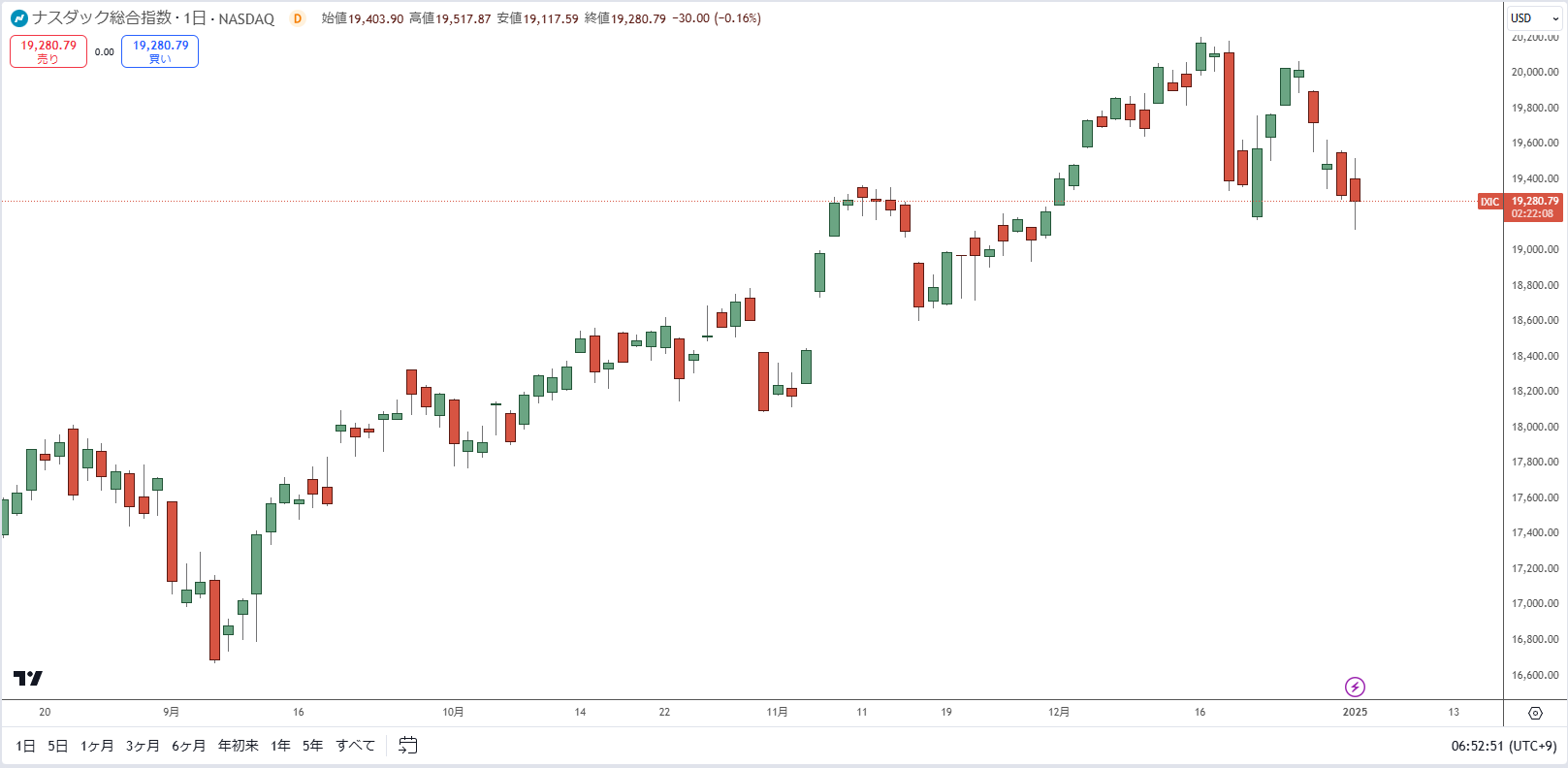Screen dimensions: 1568x768
Task: Click the 18,000.00 price axis label
Action: 1535,427
